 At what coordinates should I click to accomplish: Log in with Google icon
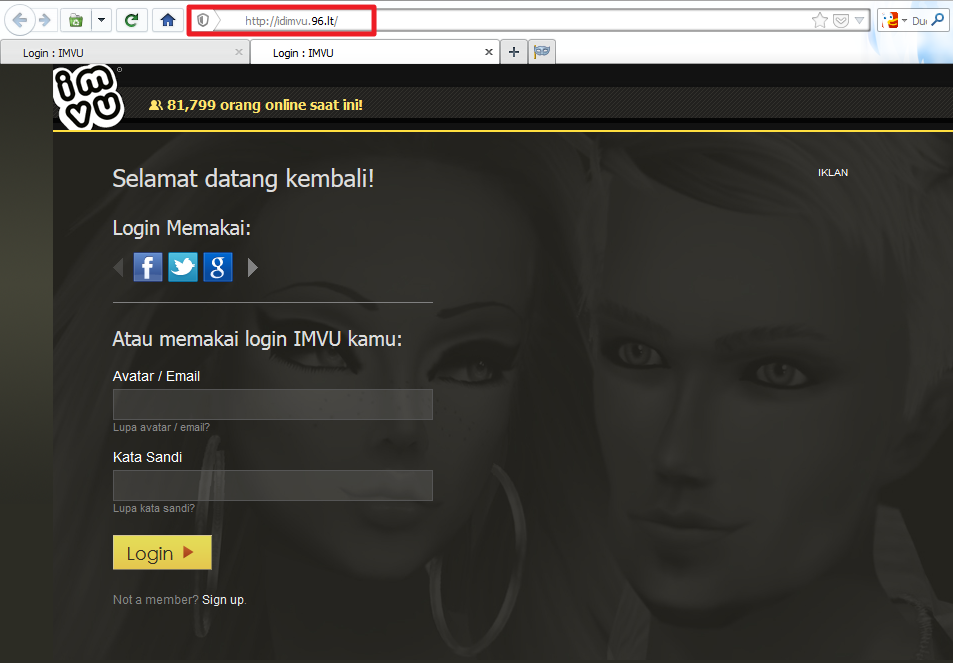click(x=218, y=267)
